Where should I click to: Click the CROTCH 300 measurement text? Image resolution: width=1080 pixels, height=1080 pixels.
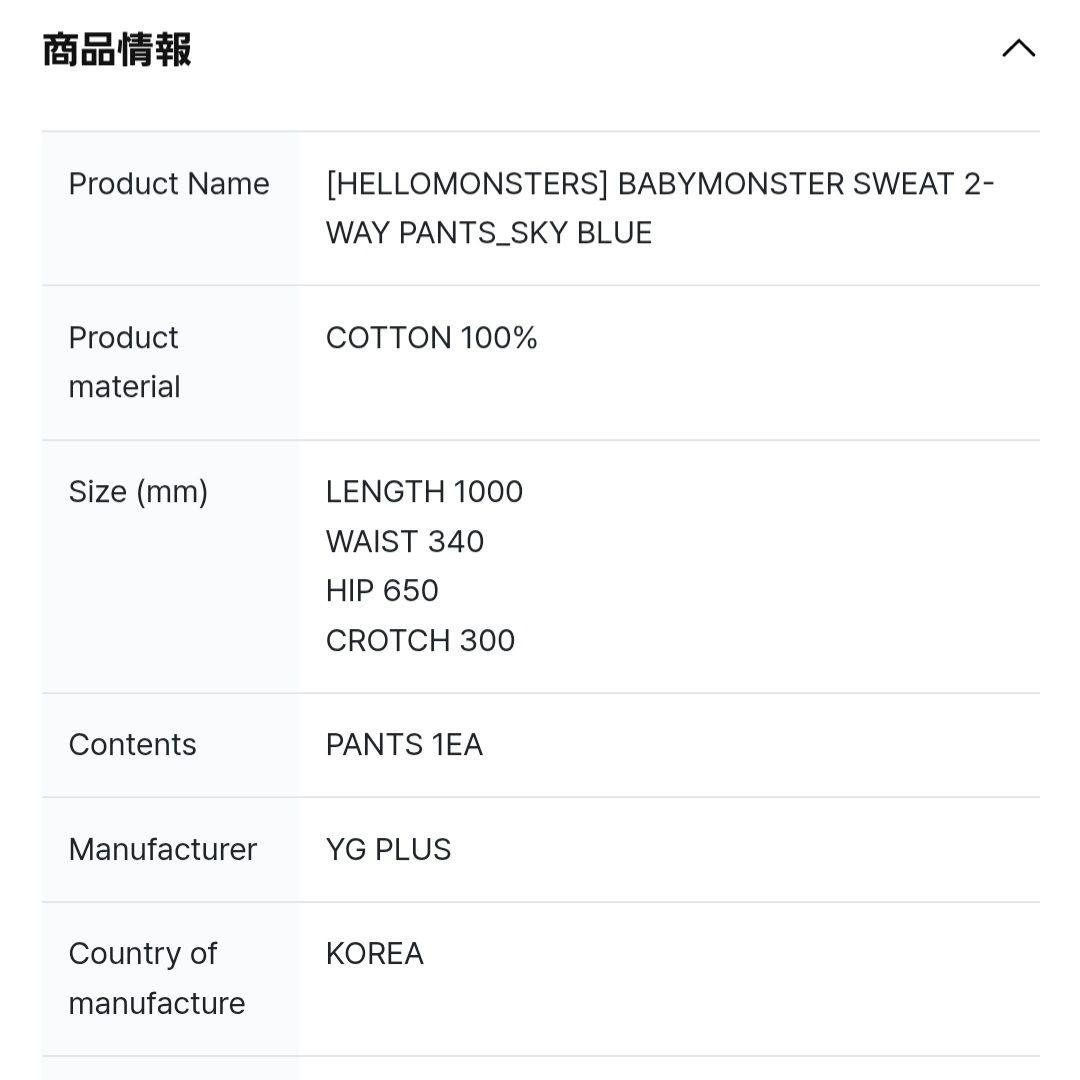click(x=420, y=640)
